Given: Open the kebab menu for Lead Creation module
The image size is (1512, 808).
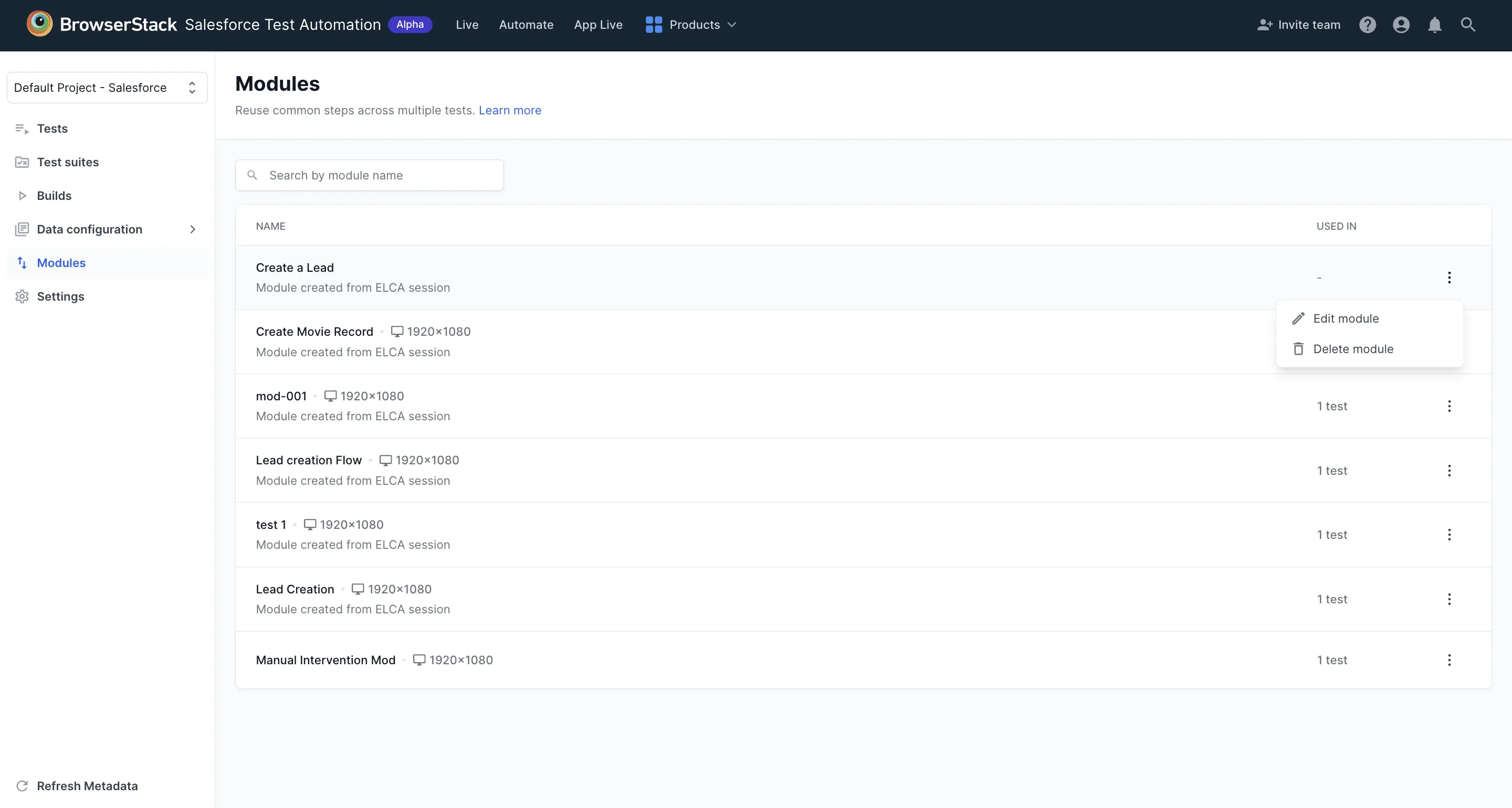Looking at the screenshot, I should (1450, 599).
